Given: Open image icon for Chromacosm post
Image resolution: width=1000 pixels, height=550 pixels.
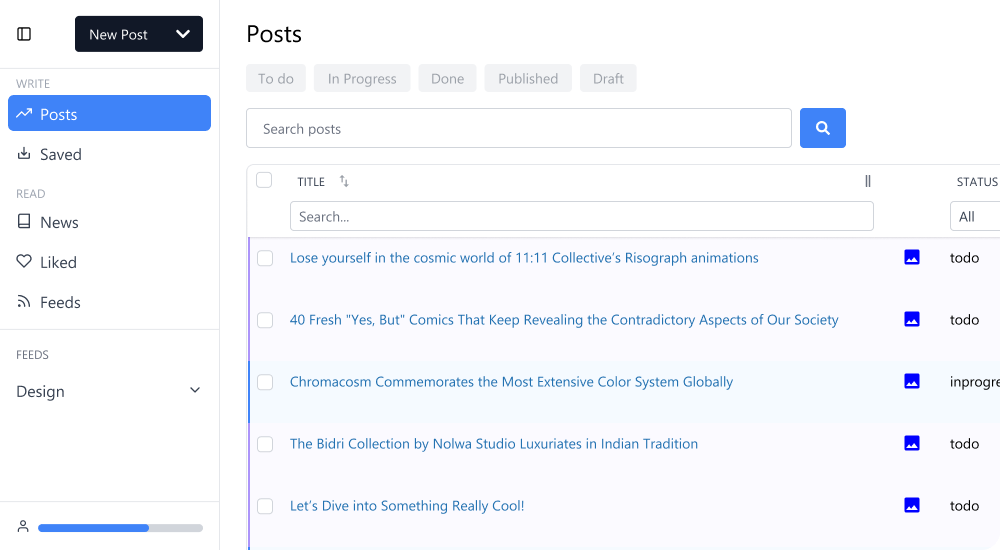Looking at the screenshot, I should (x=911, y=381).
